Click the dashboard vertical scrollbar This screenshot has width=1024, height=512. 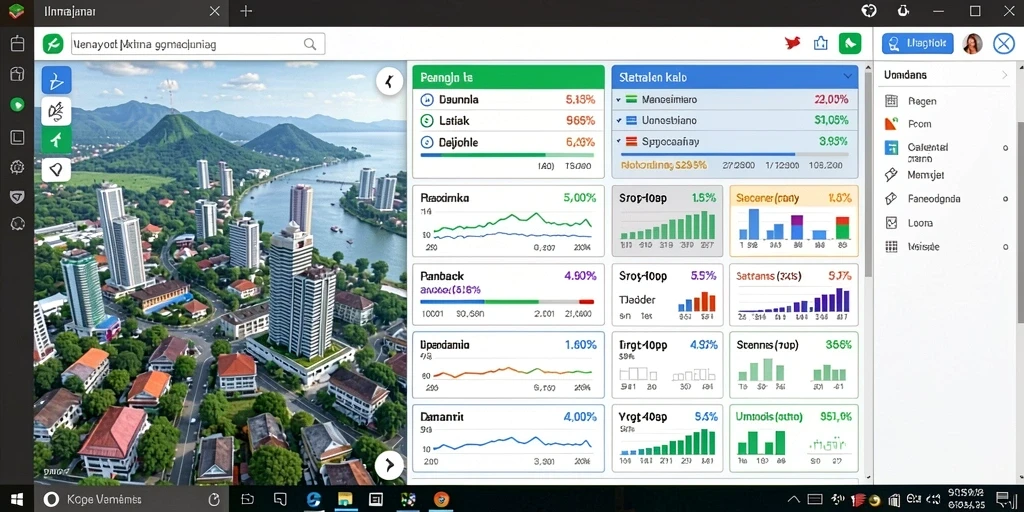(868, 174)
